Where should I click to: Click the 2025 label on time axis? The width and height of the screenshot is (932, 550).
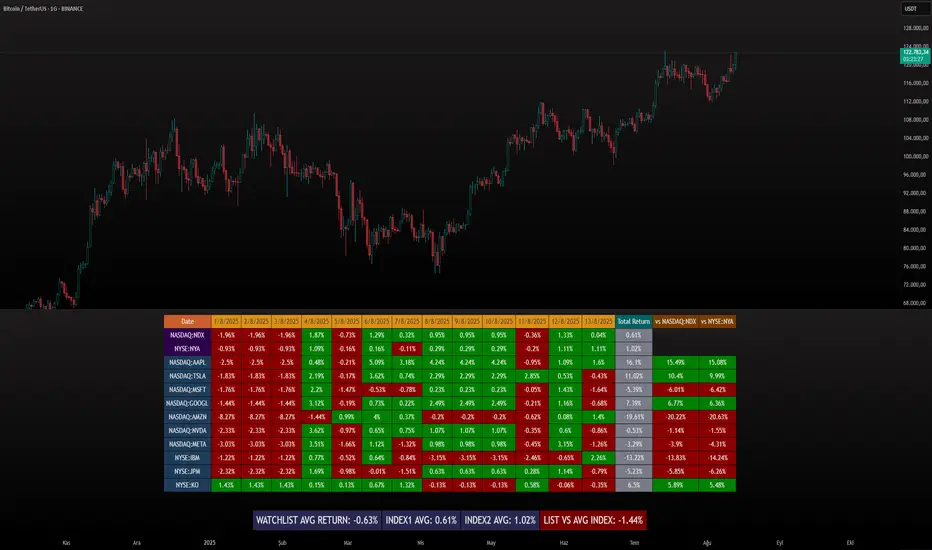209,543
